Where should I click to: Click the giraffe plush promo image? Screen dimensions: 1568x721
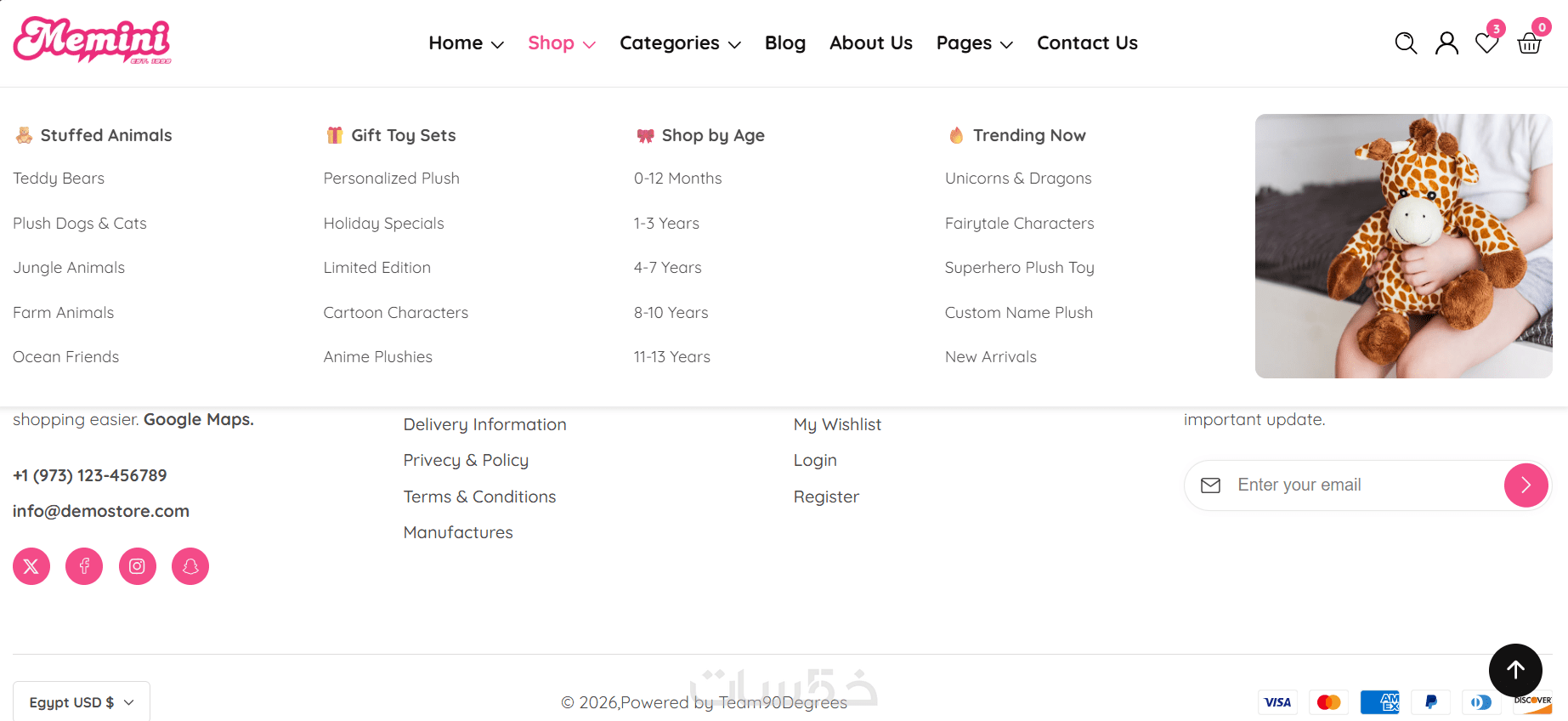point(1403,247)
